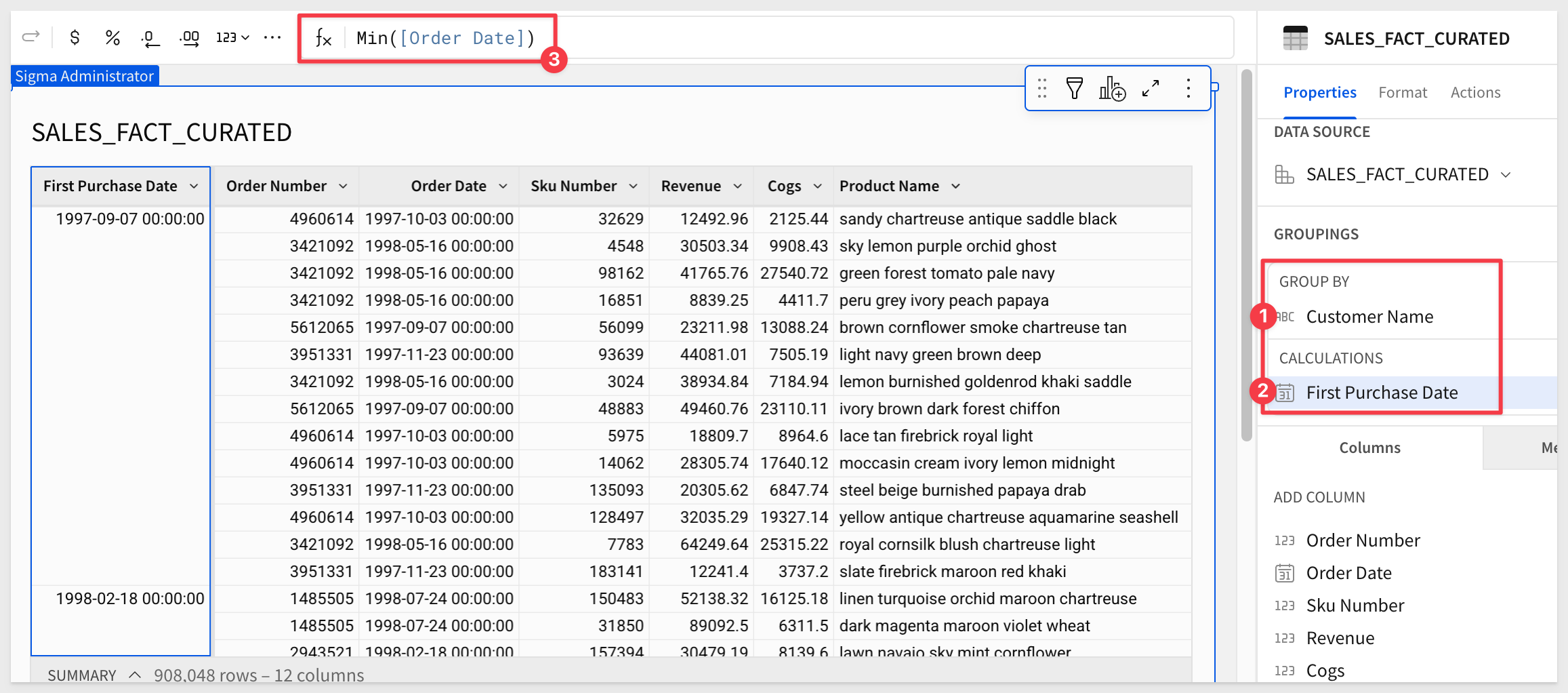Image resolution: width=1568 pixels, height=693 pixels.
Task: Click the redo arrow icon
Action: tap(31, 37)
